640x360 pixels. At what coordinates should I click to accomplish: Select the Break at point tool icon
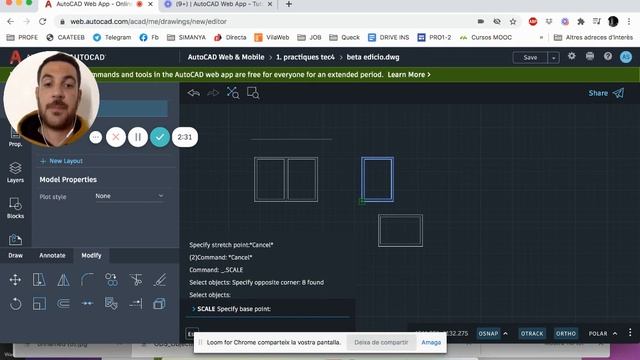pos(87,304)
